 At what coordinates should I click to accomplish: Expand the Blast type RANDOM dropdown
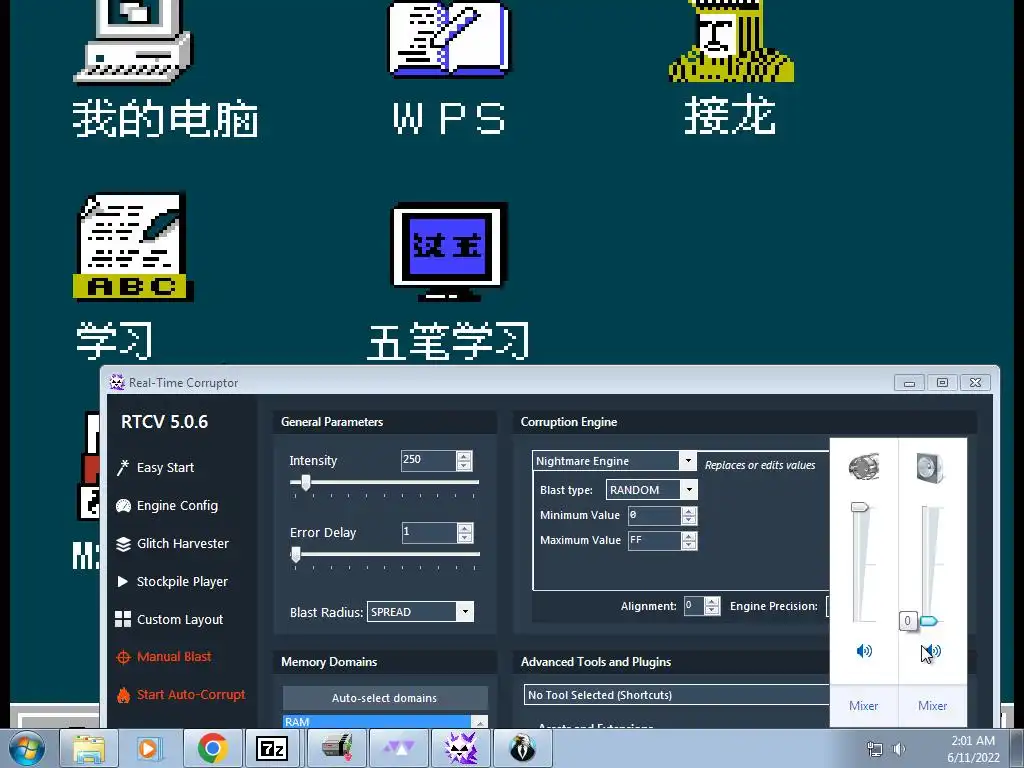click(x=689, y=490)
